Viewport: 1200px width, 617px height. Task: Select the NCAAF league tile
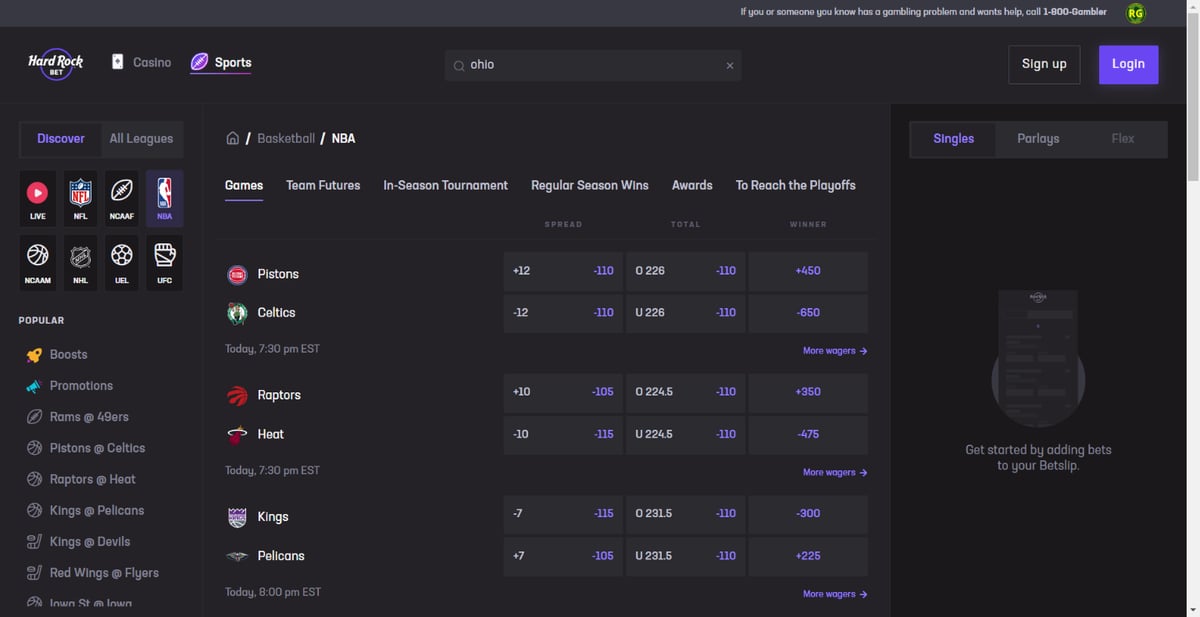(122, 198)
